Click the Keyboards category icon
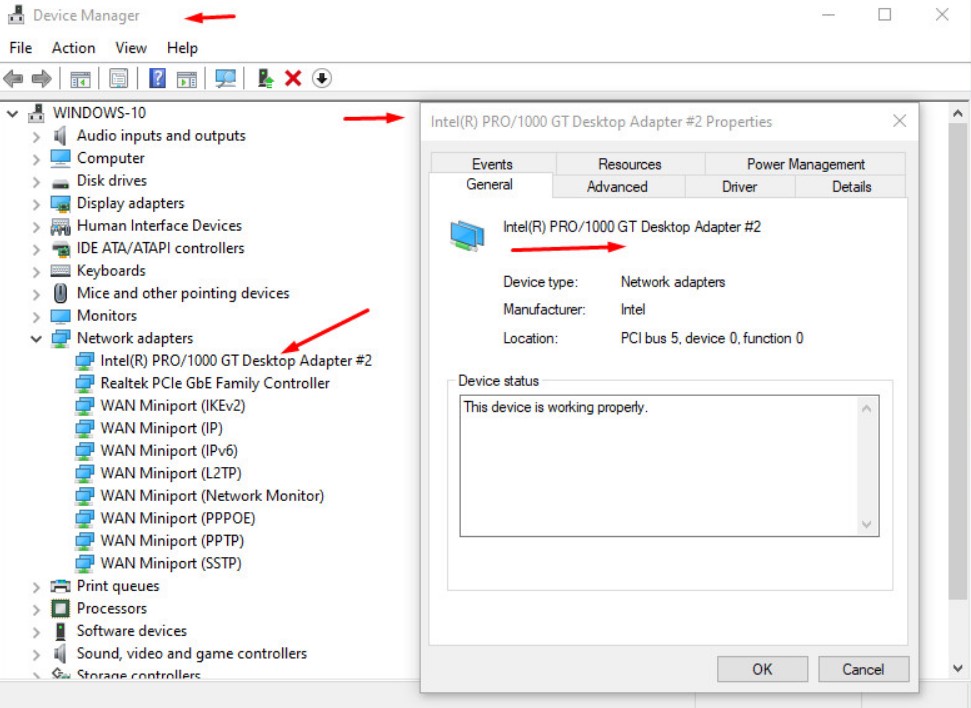 click(60, 271)
